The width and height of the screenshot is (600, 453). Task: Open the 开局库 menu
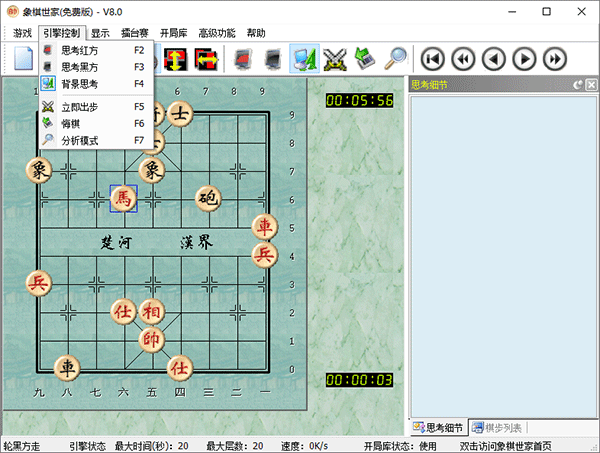click(x=173, y=33)
